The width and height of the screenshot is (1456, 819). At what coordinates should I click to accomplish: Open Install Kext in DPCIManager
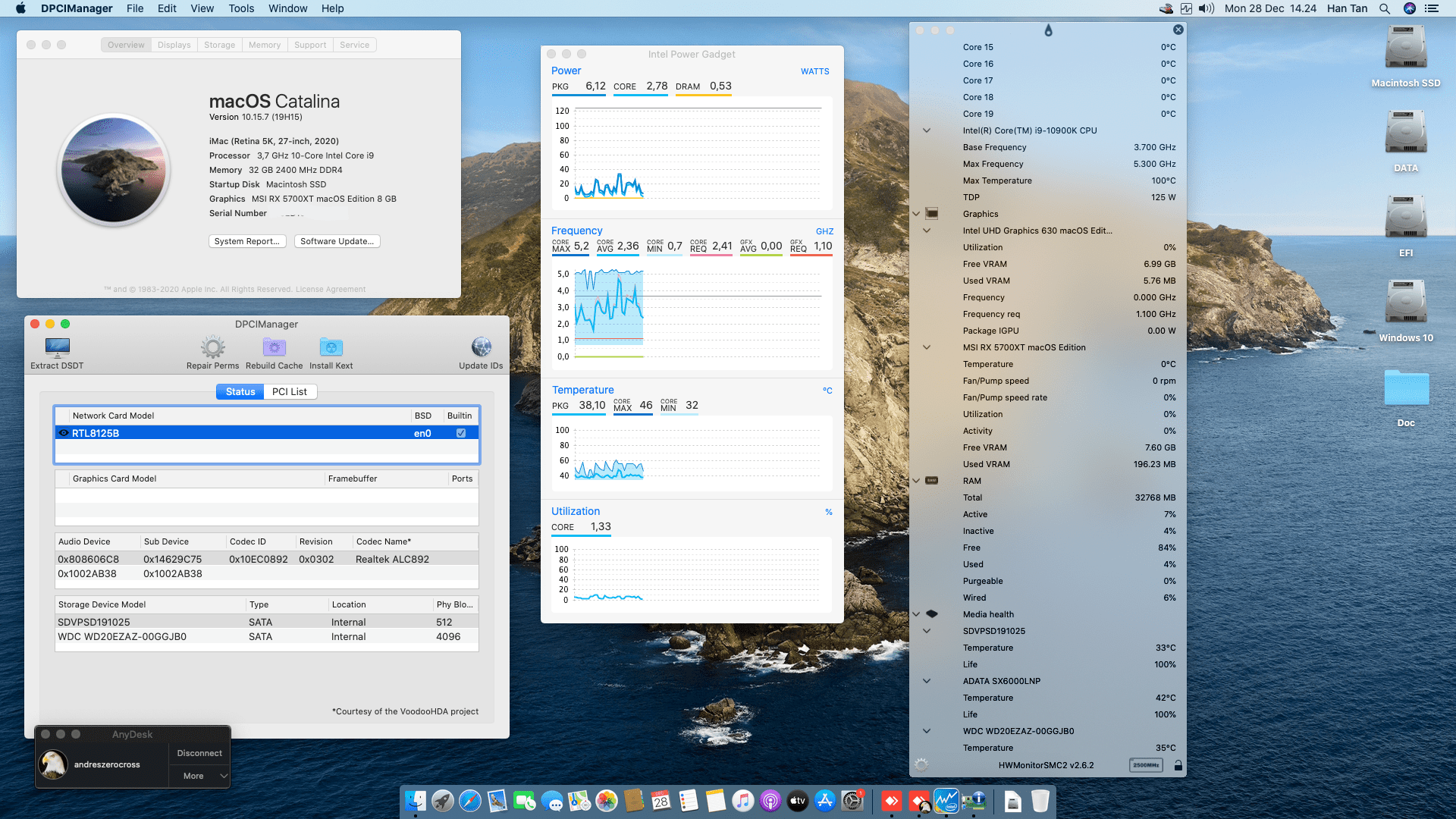coord(331,347)
